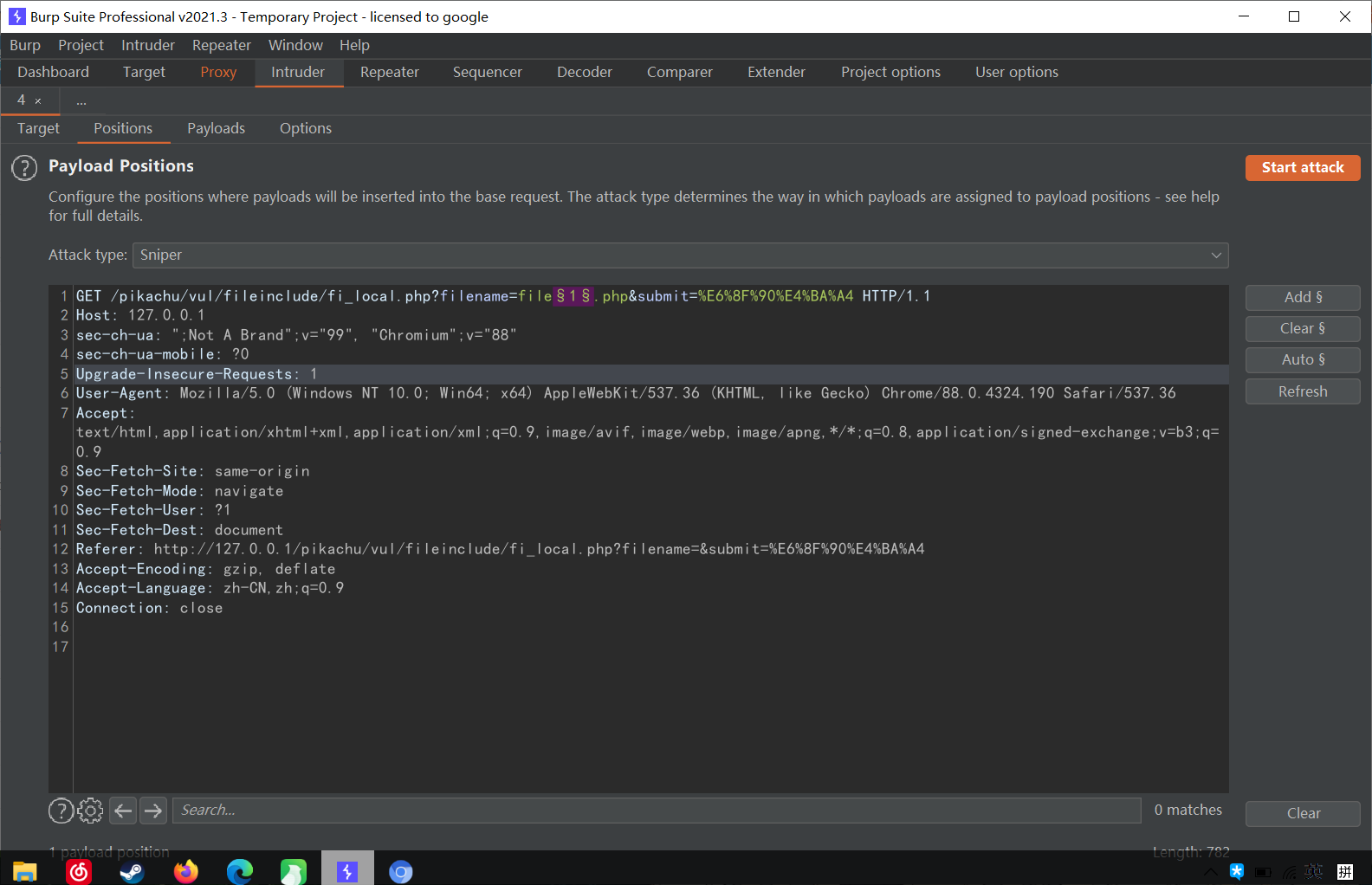Click the §1§ payload marker in request
The height and width of the screenshot is (885, 1372).
coord(573,296)
